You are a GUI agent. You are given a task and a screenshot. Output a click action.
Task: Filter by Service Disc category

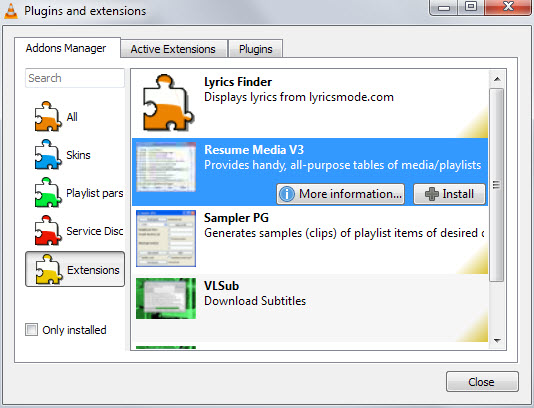tap(95, 231)
